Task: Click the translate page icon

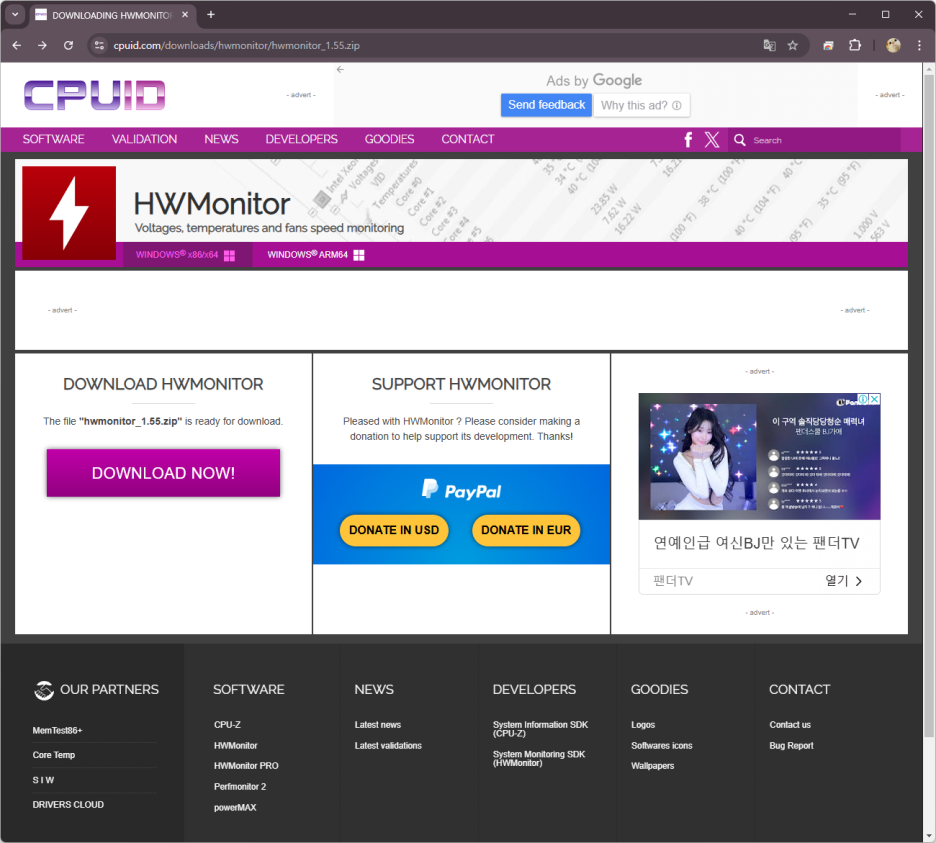Action: [x=769, y=45]
